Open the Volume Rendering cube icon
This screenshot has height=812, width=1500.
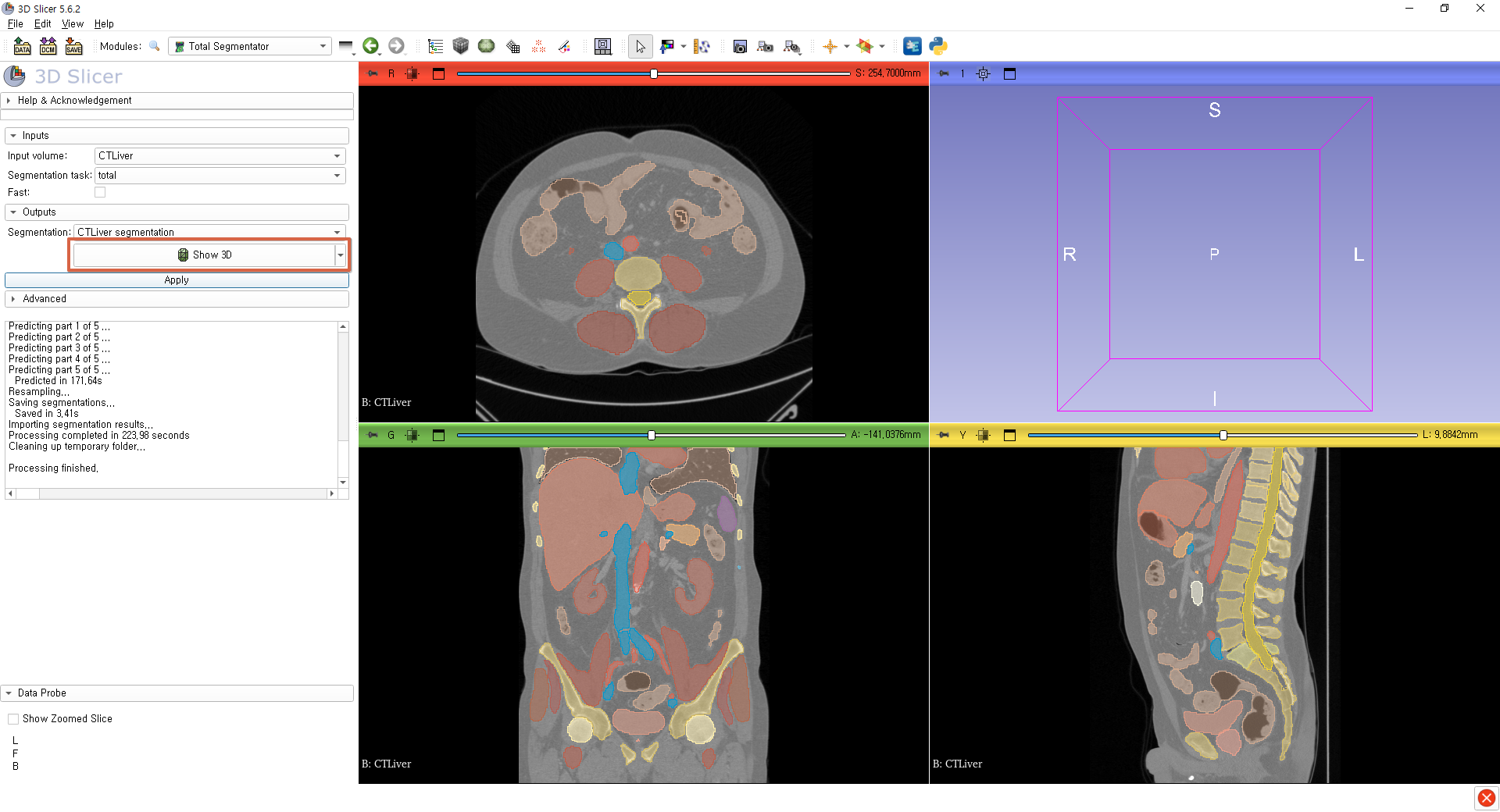[461, 46]
